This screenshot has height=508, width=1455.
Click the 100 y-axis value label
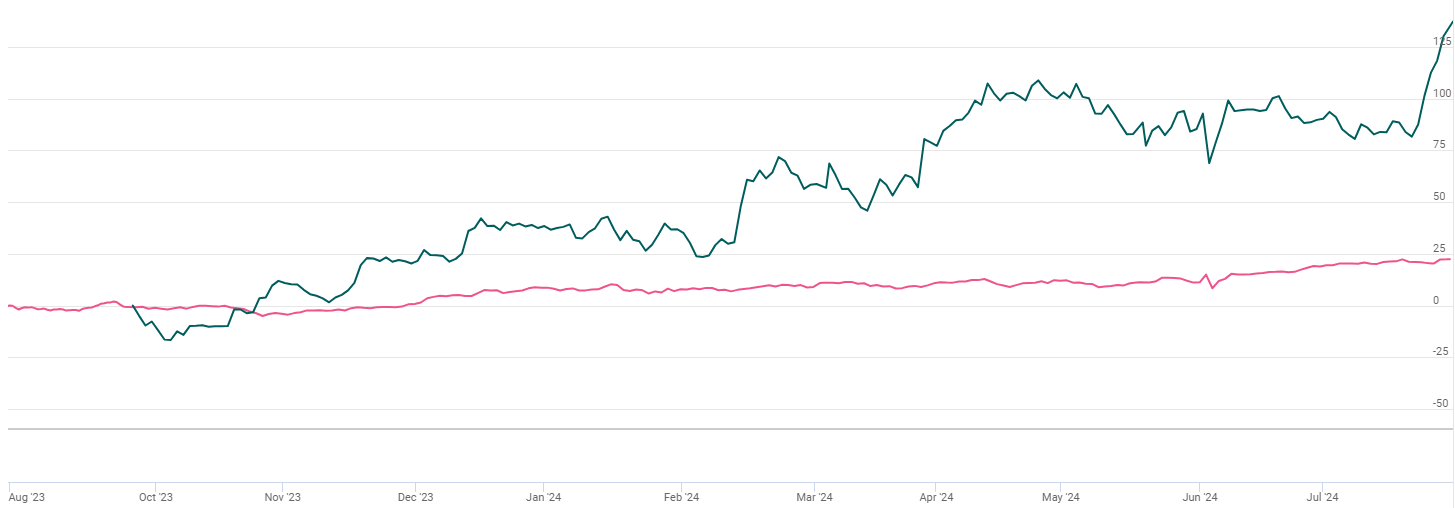(1441, 94)
